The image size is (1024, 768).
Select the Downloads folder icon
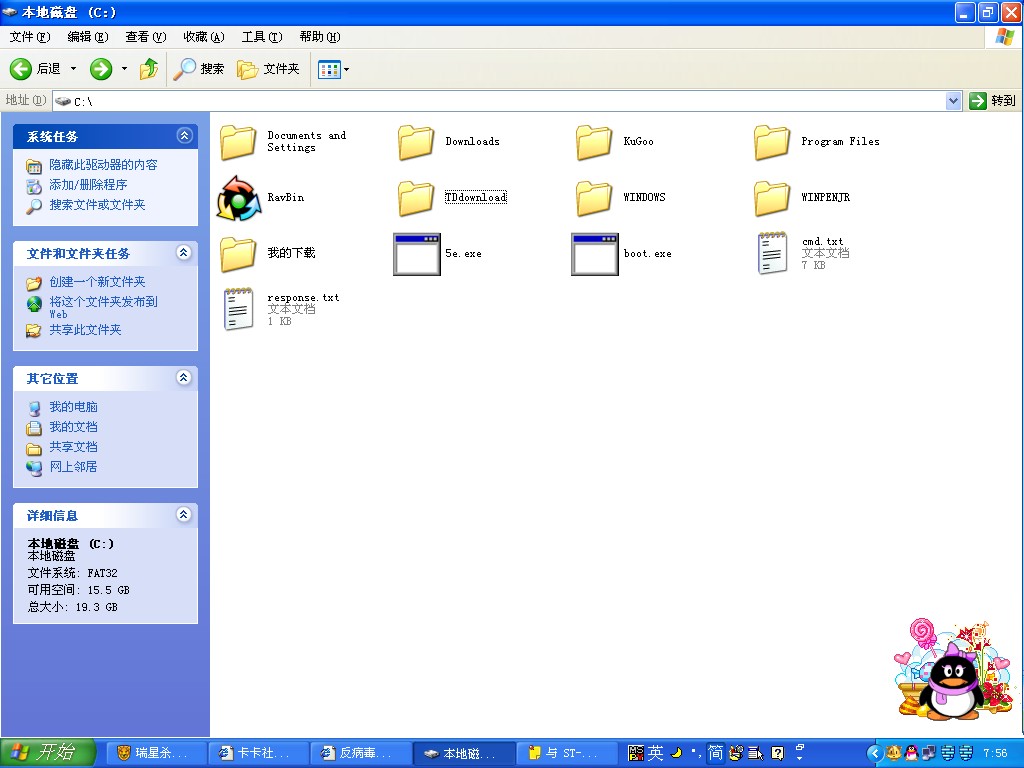tap(416, 142)
